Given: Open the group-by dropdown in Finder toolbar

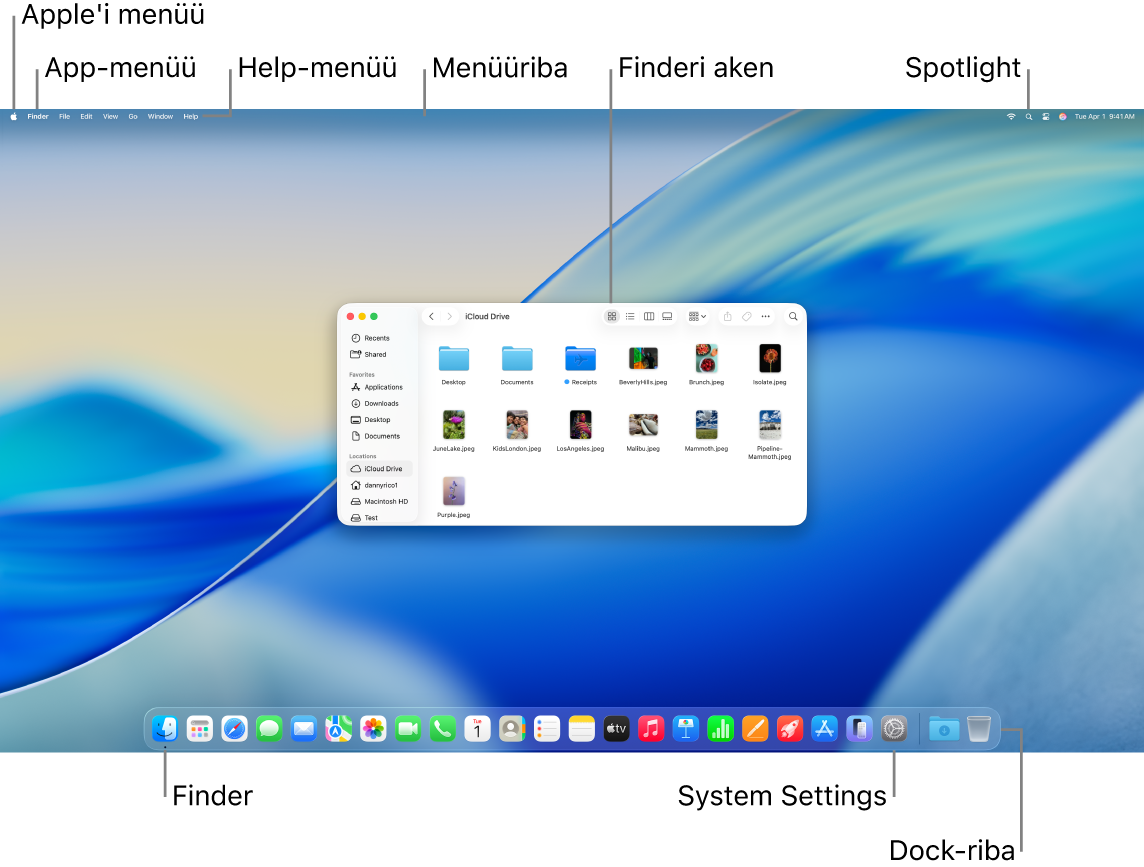Looking at the screenshot, I should (x=696, y=316).
